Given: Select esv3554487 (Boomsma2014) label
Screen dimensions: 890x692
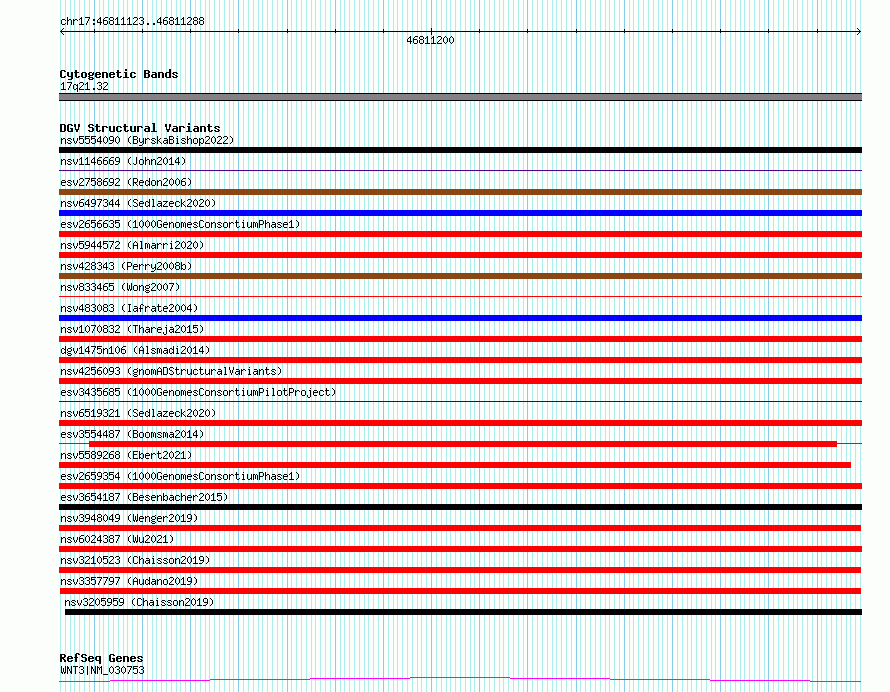Looking at the screenshot, I should point(132,434).
